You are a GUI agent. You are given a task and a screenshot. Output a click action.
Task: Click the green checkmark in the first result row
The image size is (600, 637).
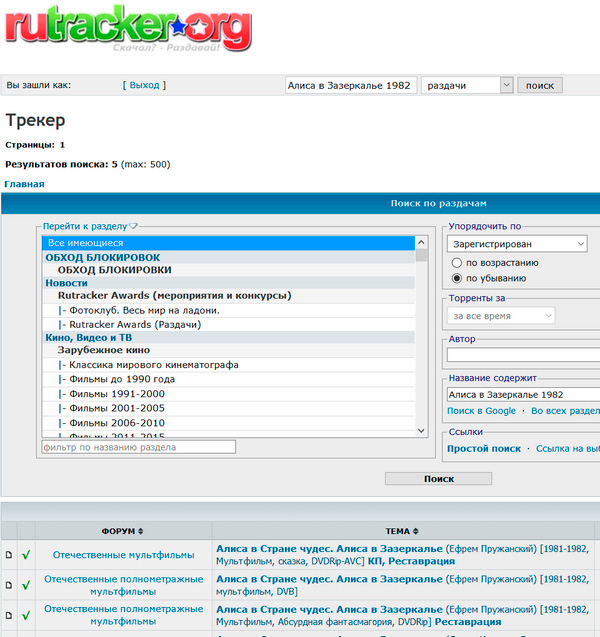point(27,555)
